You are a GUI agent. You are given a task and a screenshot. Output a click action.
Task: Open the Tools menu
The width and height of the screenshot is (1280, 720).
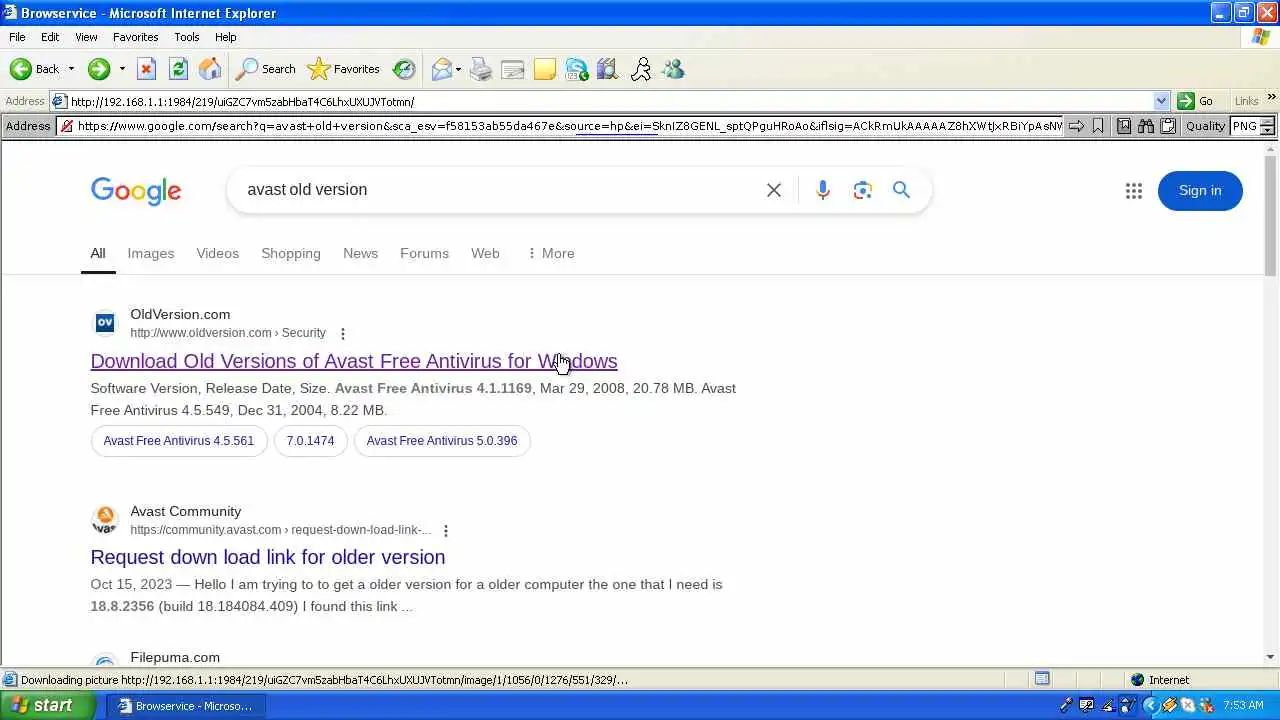[187, 37]
